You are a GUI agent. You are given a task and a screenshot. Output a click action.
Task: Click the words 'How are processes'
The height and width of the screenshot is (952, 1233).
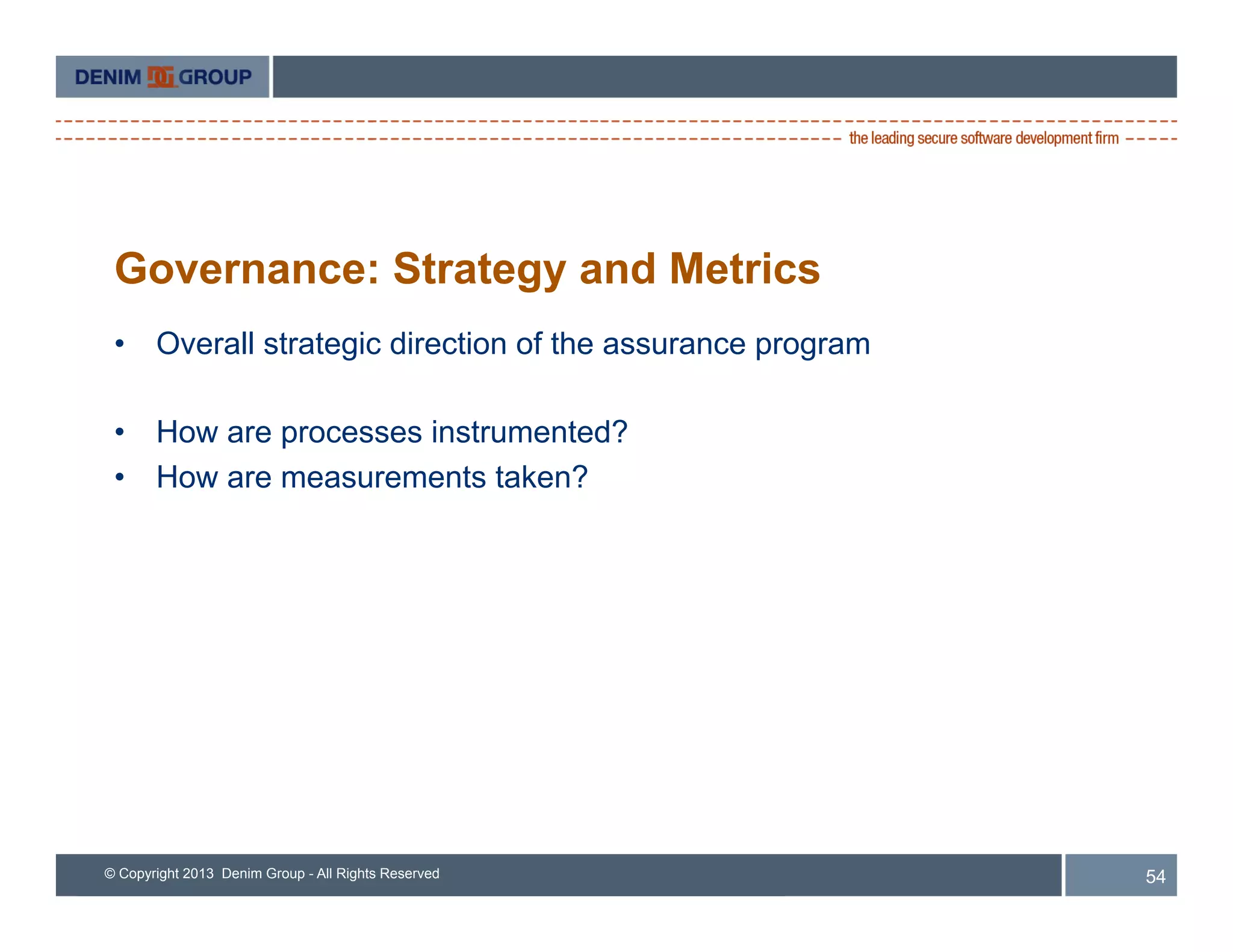289,432
